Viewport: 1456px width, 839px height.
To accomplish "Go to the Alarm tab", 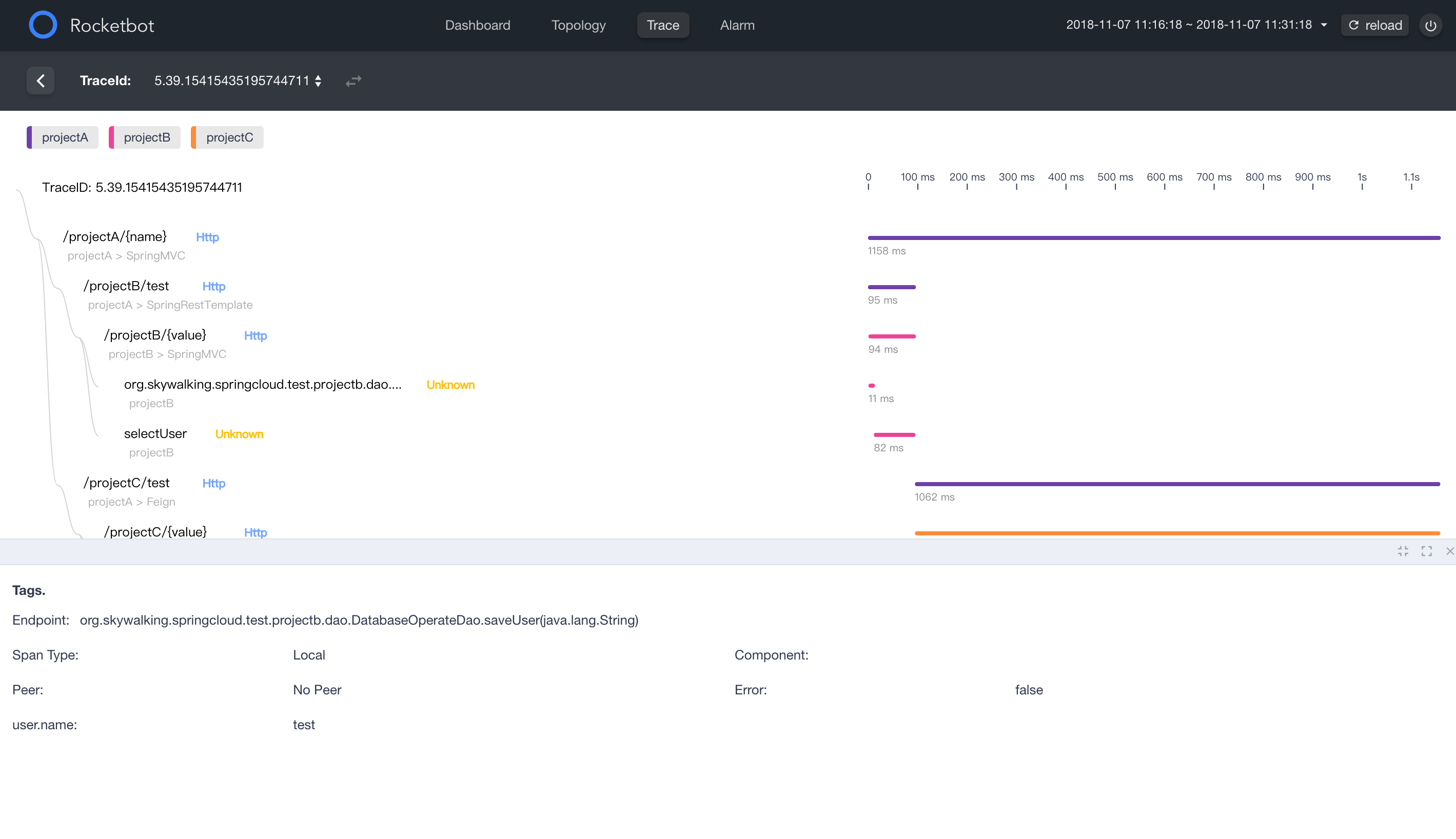I will point(737,25).
